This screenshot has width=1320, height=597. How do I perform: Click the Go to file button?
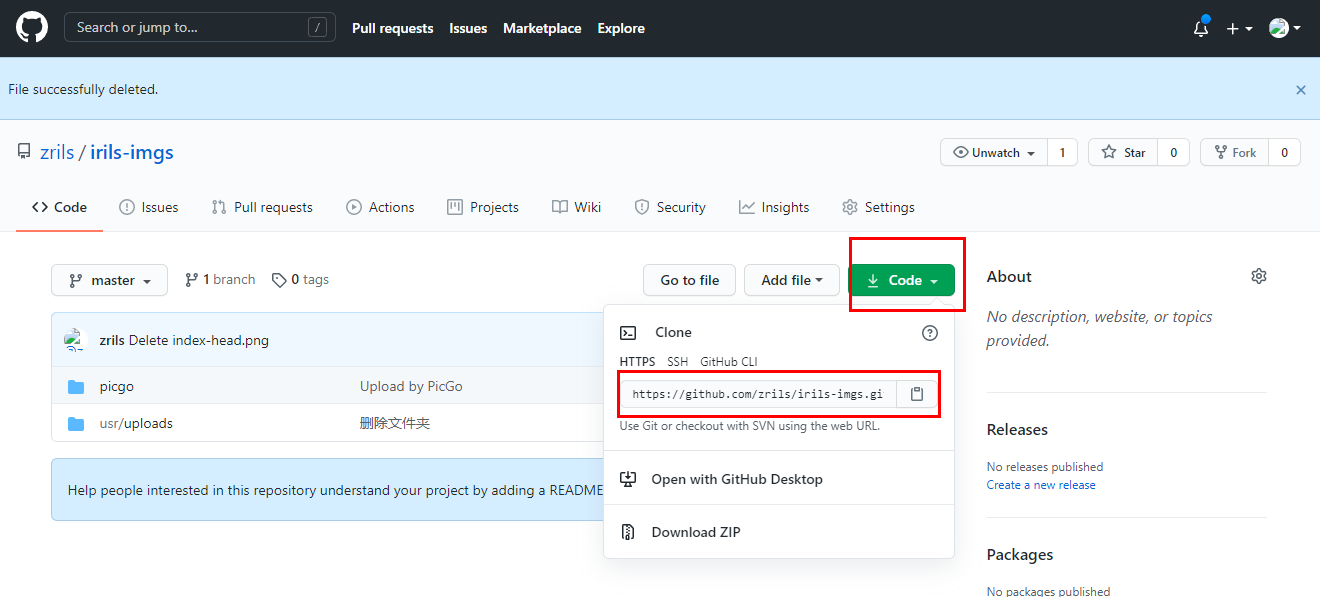click(x=689, y=281)
